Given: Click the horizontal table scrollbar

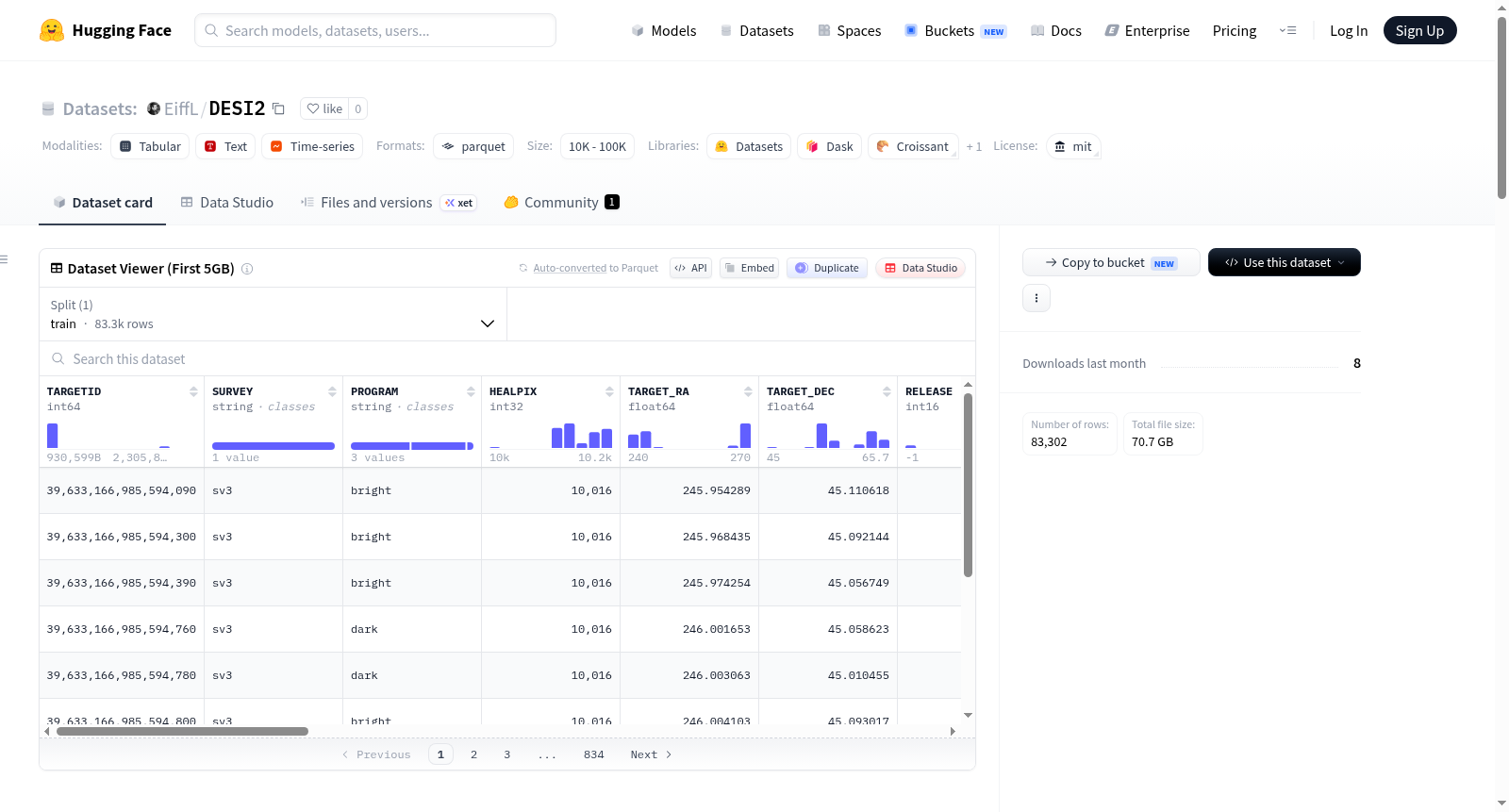Looking at the screenshot, I should 182,731.
